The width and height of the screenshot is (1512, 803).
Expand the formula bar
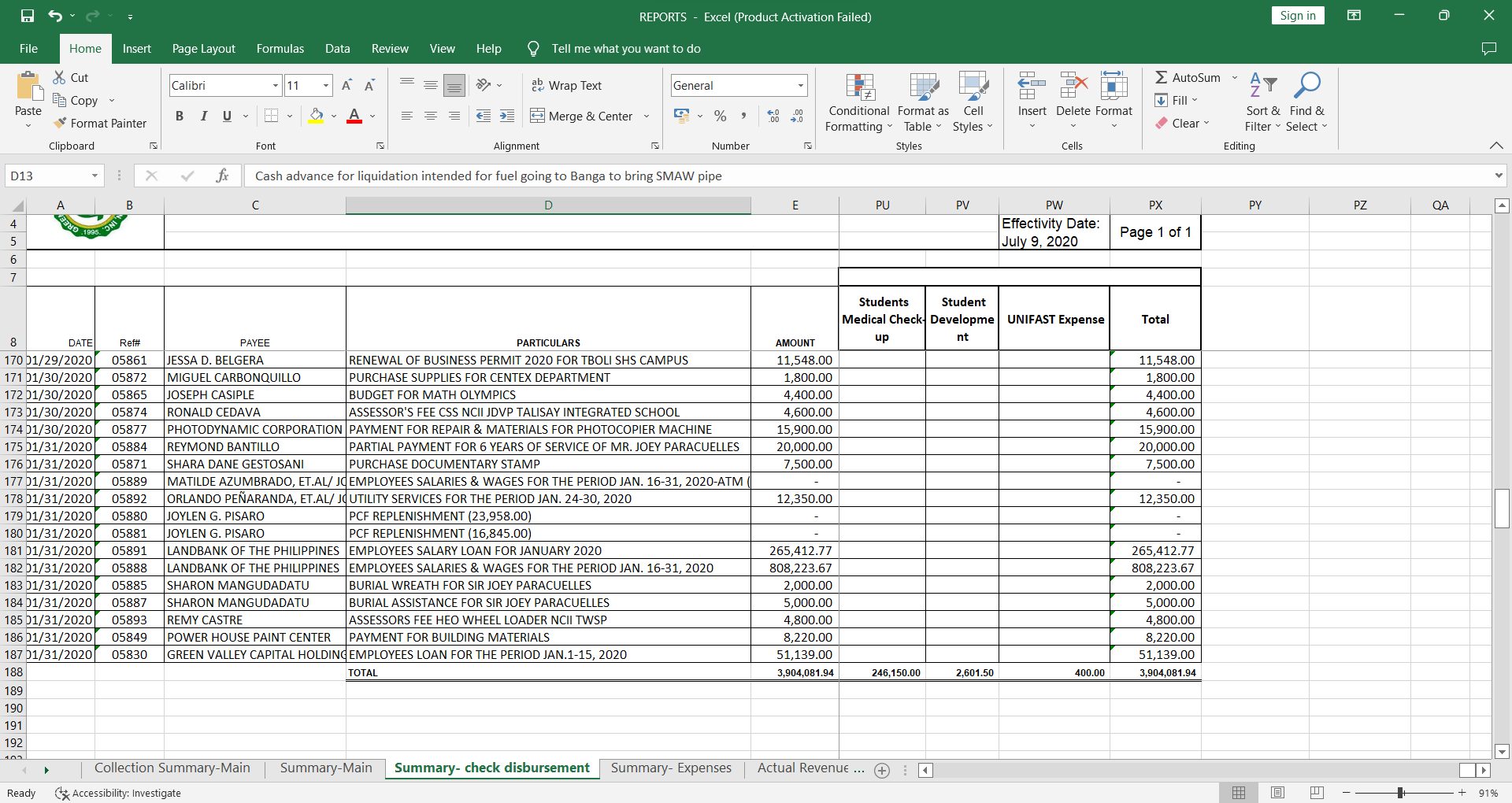(1499, 176)
